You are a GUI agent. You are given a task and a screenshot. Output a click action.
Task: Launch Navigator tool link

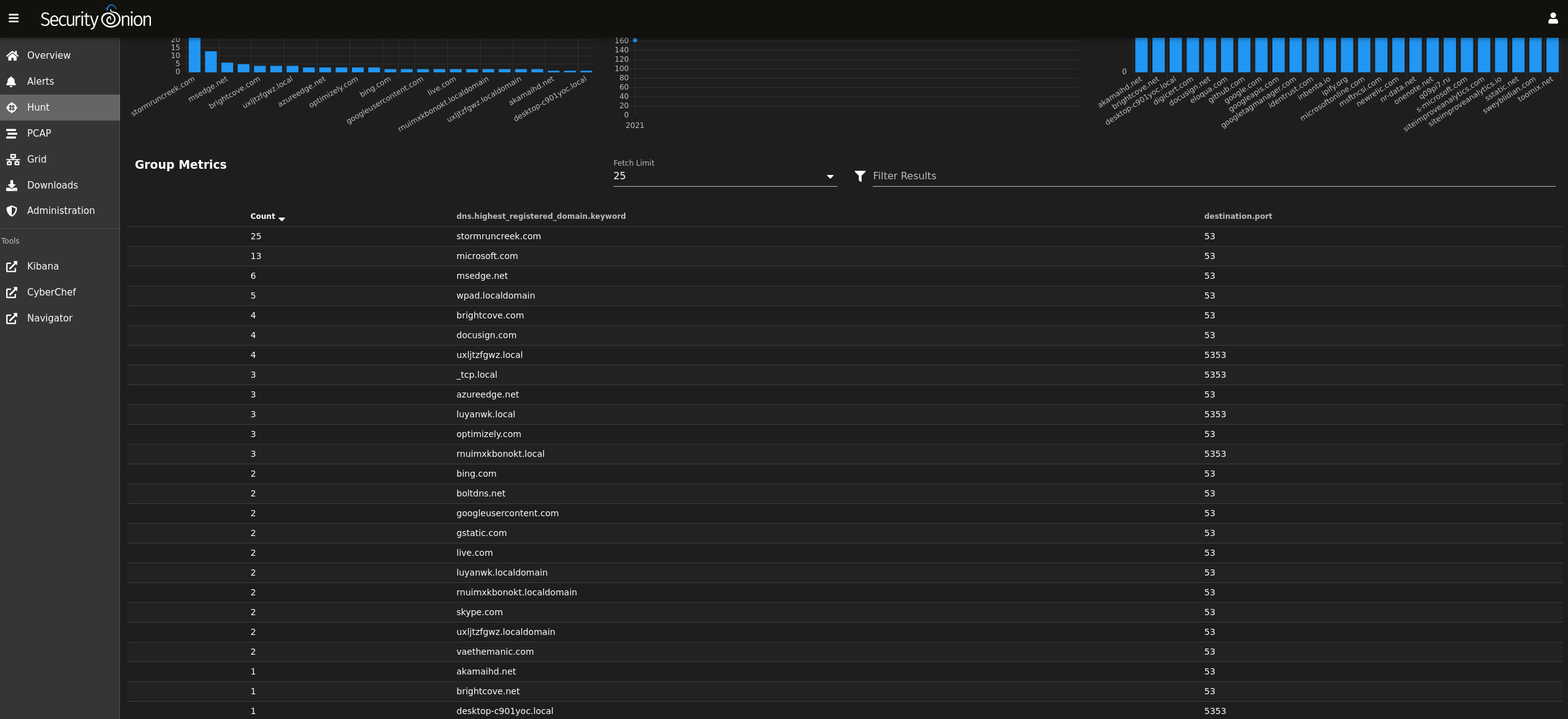[x=60, y=318]
